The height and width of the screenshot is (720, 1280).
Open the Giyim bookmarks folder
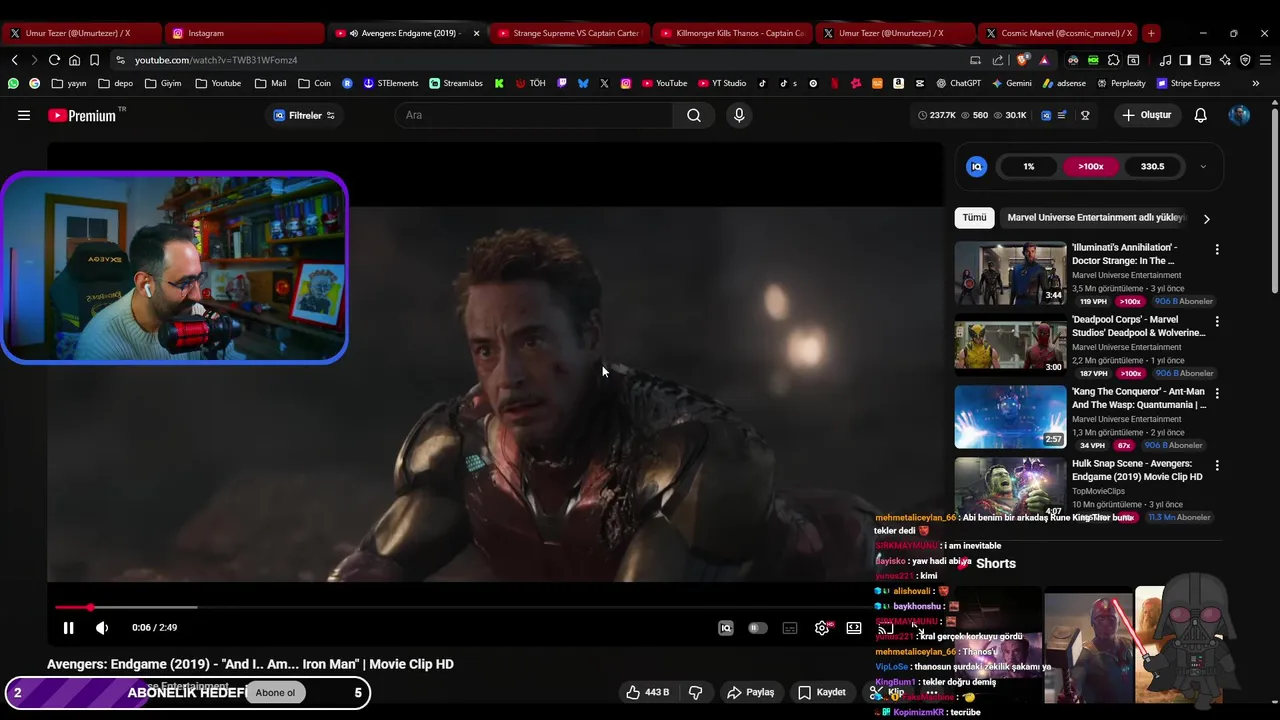point(163,83)
